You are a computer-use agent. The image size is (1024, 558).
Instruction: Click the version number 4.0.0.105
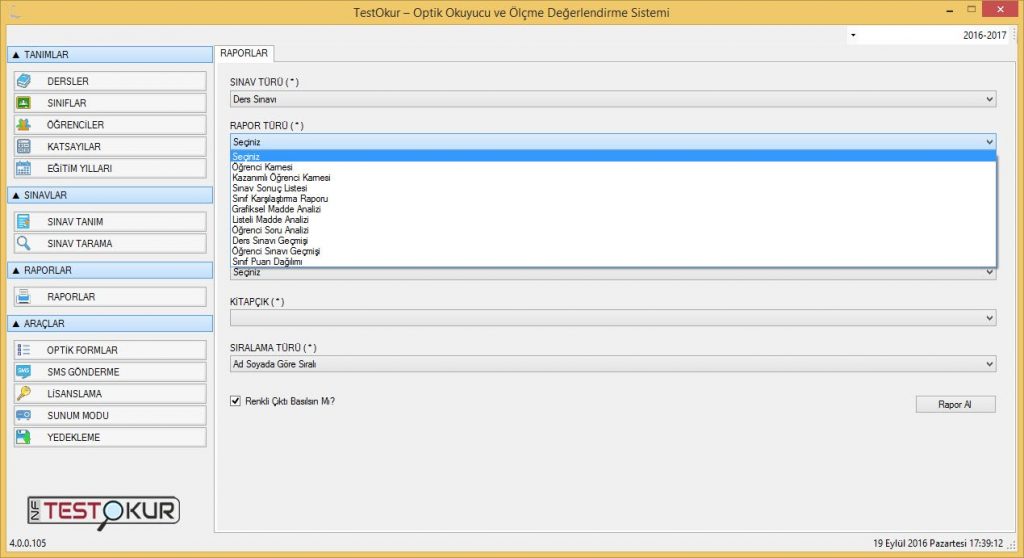tap(28, 543)
